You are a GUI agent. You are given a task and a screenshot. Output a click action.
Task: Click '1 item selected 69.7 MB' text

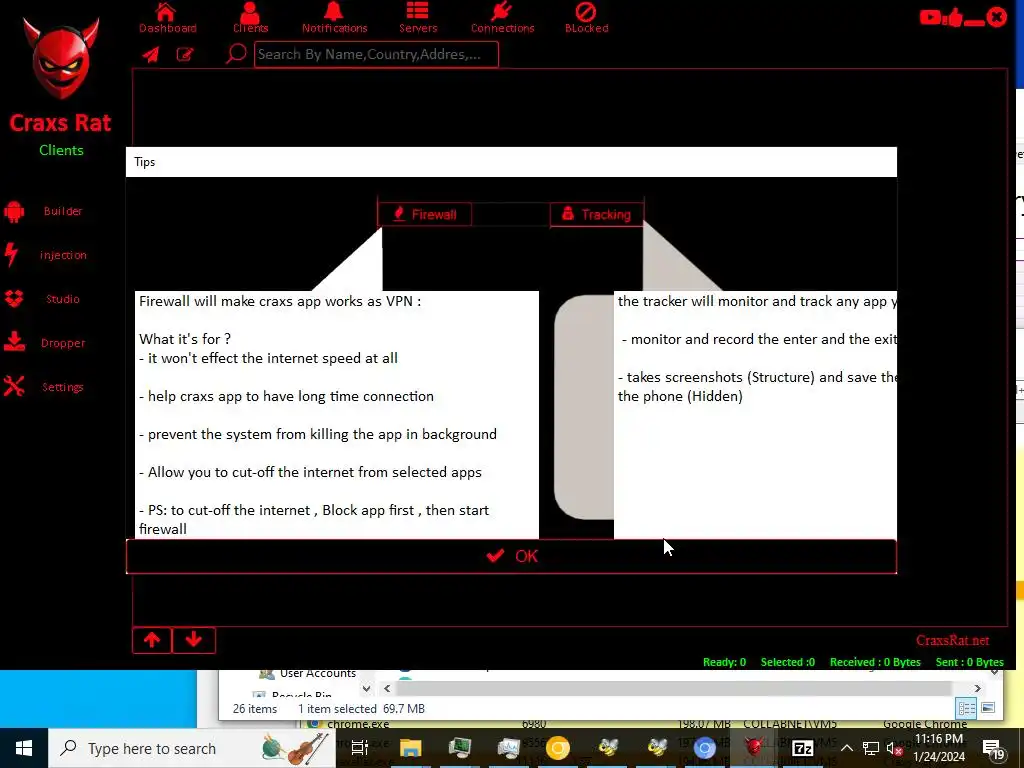tap(361, 709)
